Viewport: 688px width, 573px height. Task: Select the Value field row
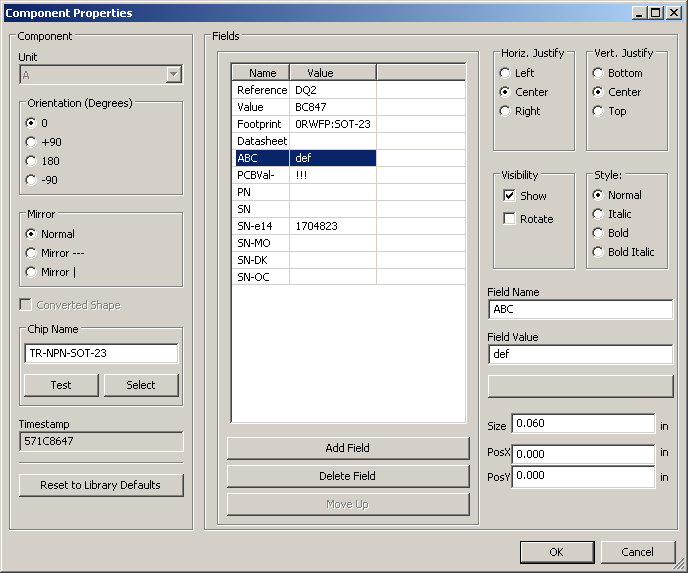coord(348,107)
